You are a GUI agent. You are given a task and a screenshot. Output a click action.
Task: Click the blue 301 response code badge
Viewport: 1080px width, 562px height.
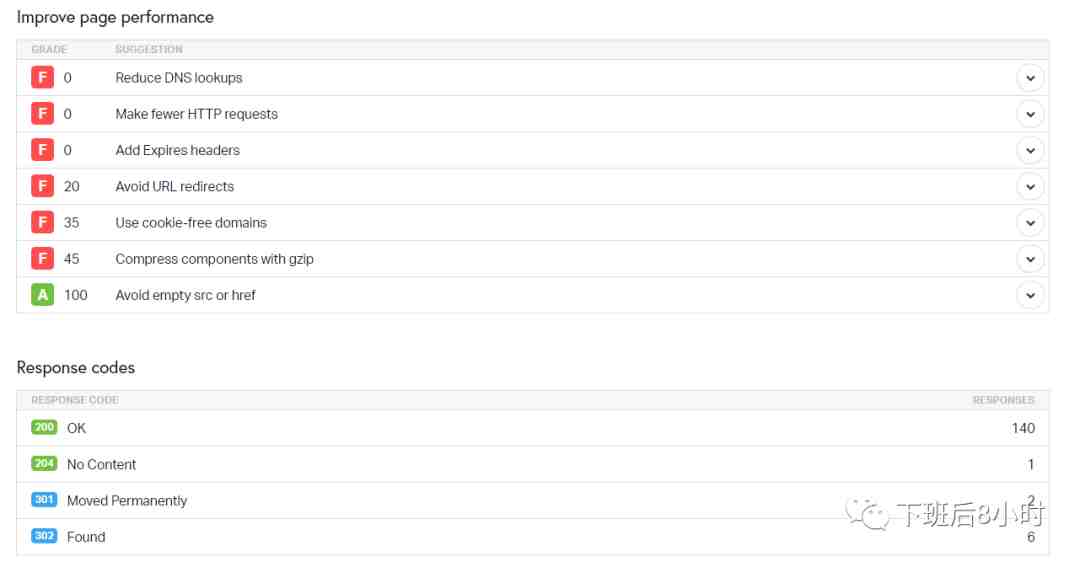pos(44,500)
